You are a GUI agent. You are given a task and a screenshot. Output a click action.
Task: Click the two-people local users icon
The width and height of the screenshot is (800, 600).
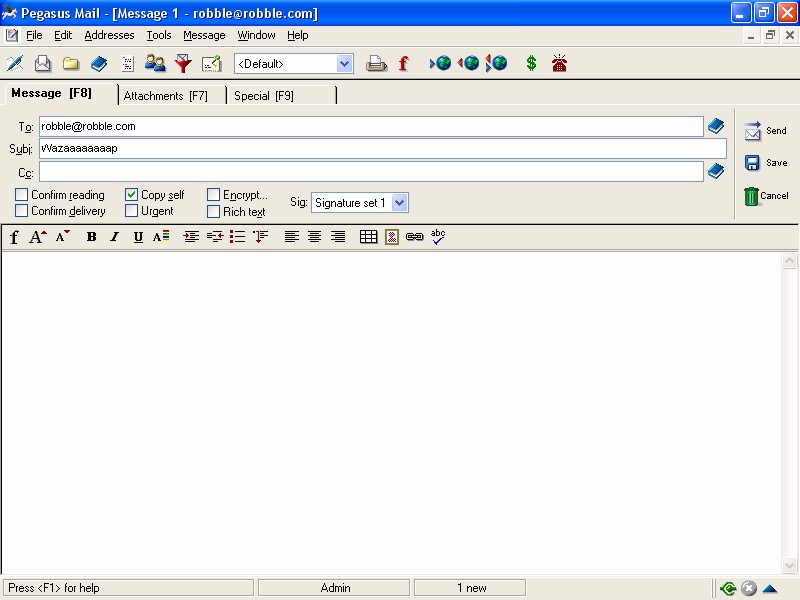[x=155, y=64]
